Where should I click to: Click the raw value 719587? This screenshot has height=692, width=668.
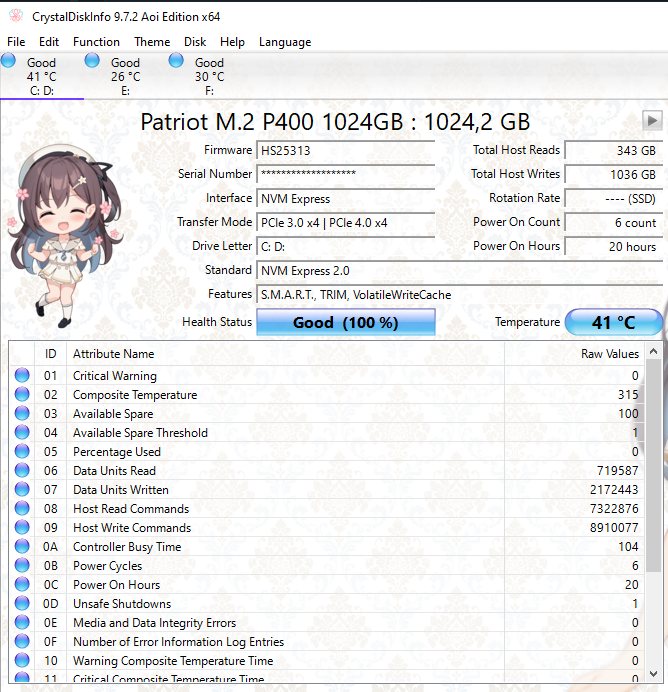point(617,470)
